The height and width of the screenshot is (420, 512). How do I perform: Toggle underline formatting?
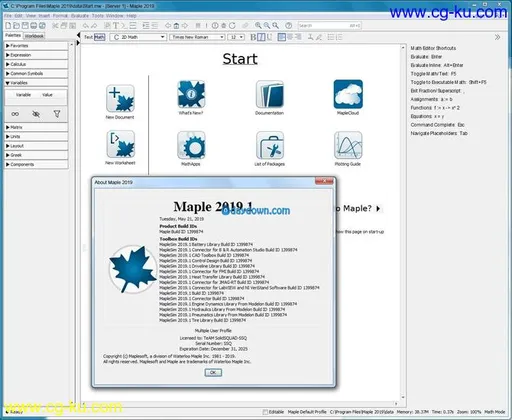269,37
